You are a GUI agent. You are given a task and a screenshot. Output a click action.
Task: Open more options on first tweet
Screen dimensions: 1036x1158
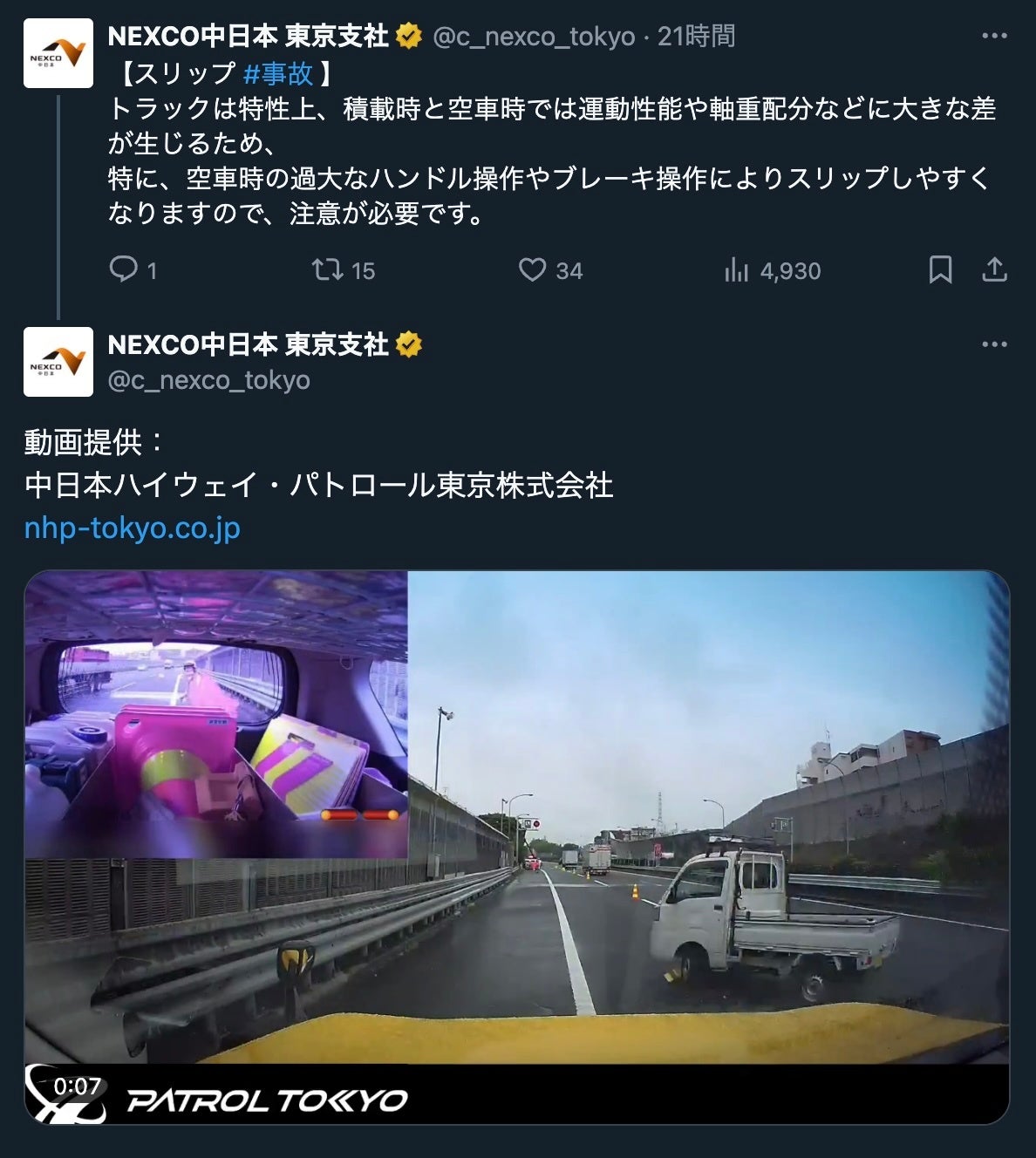(x=994, y=36)
